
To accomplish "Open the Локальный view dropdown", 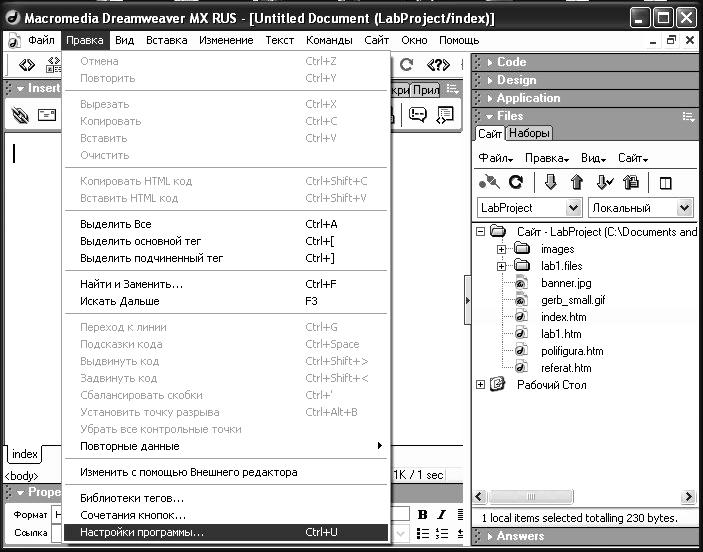I will tap(684, 208).
